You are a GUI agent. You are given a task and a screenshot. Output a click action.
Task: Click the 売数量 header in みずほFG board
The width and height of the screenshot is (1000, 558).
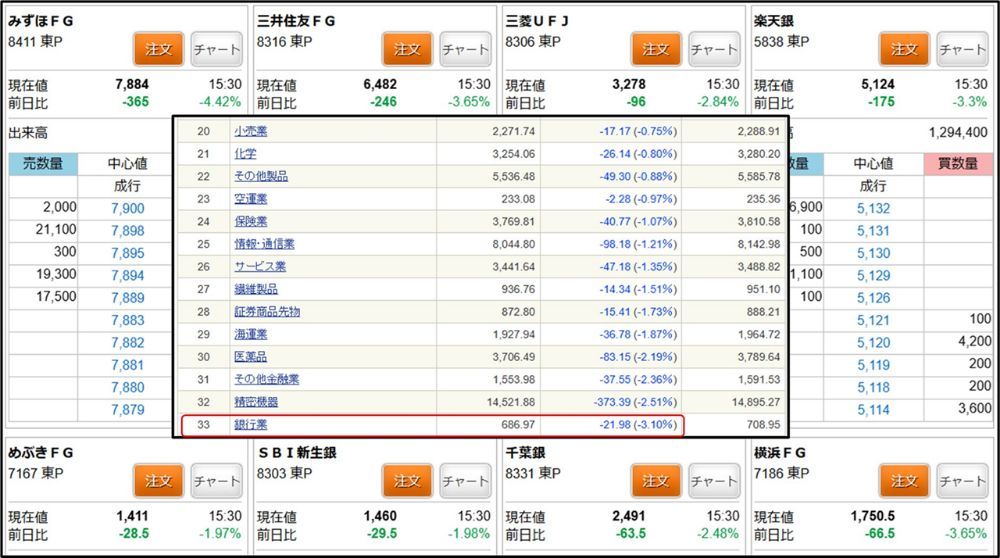pos(43,164)
